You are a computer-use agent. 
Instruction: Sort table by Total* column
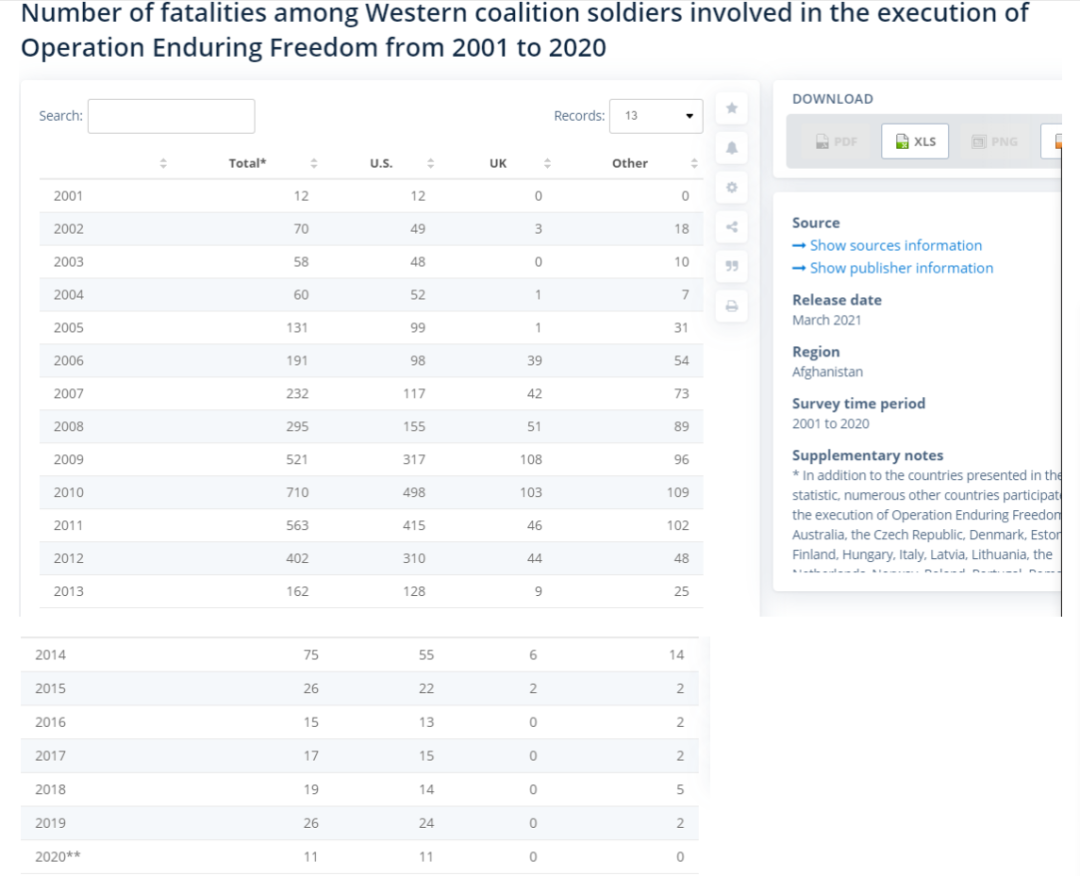313,163
